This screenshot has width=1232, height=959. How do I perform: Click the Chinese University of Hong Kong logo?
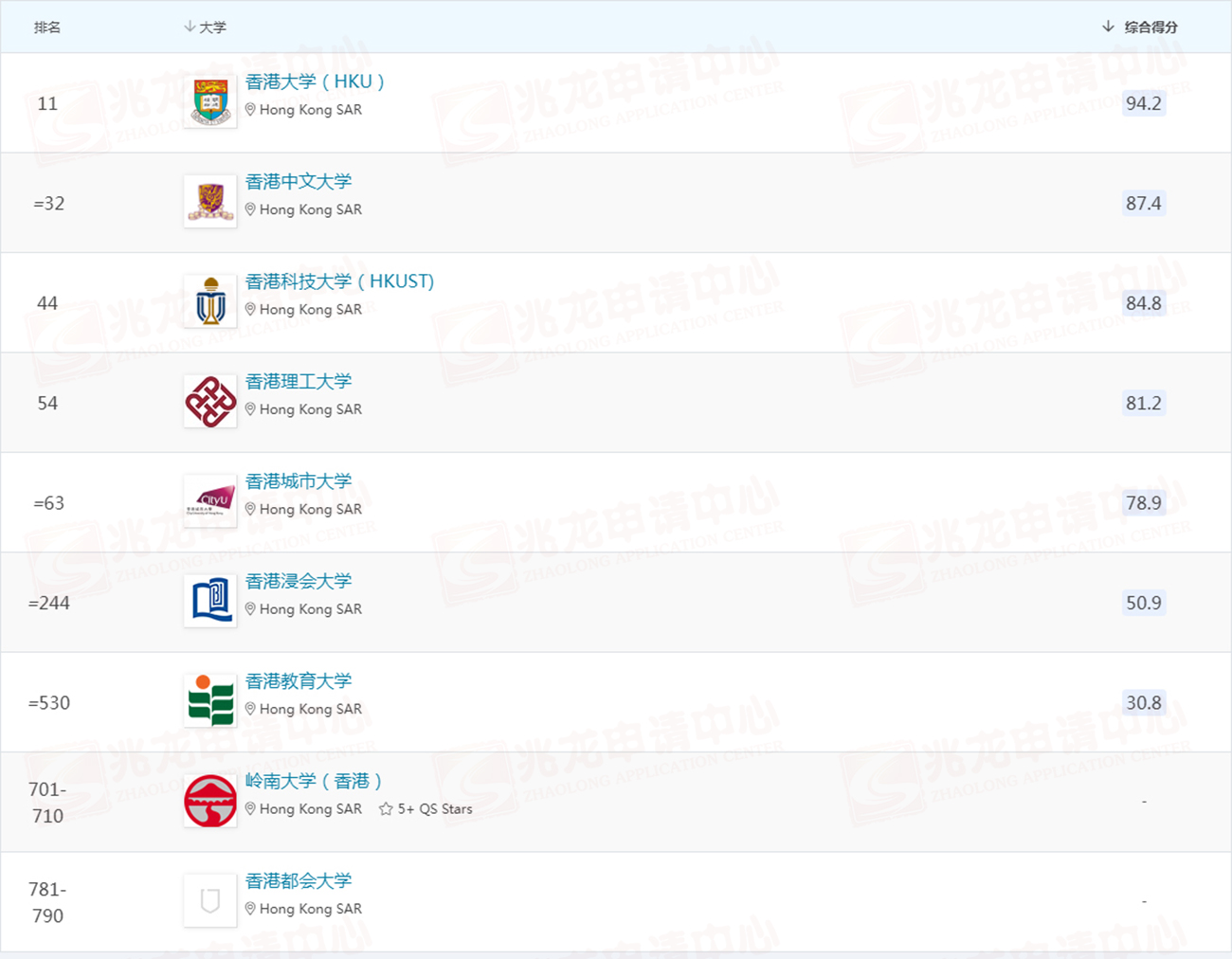click(210, 202)
